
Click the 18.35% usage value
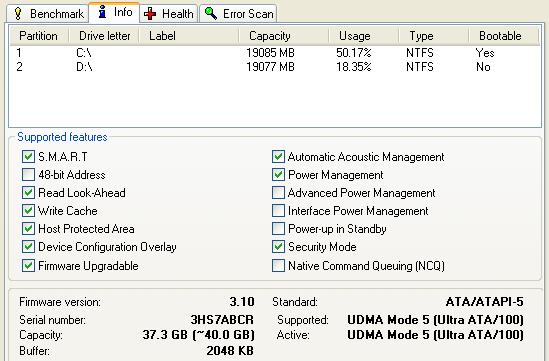click(354, 67)
